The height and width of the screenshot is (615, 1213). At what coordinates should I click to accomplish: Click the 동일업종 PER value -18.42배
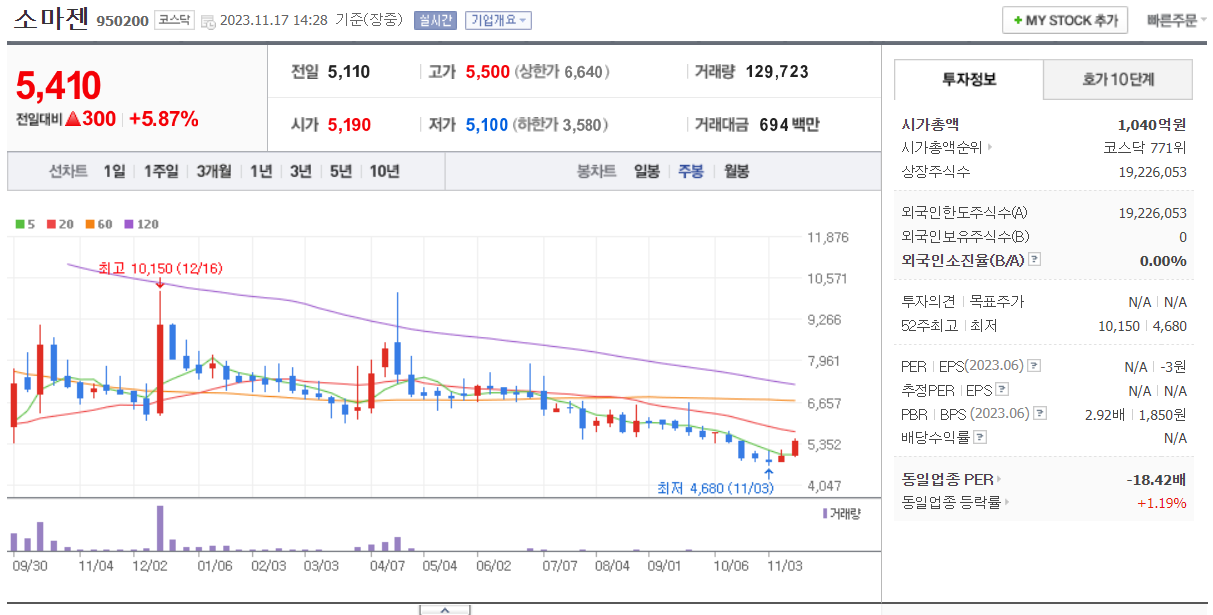tap(1156, 480)
